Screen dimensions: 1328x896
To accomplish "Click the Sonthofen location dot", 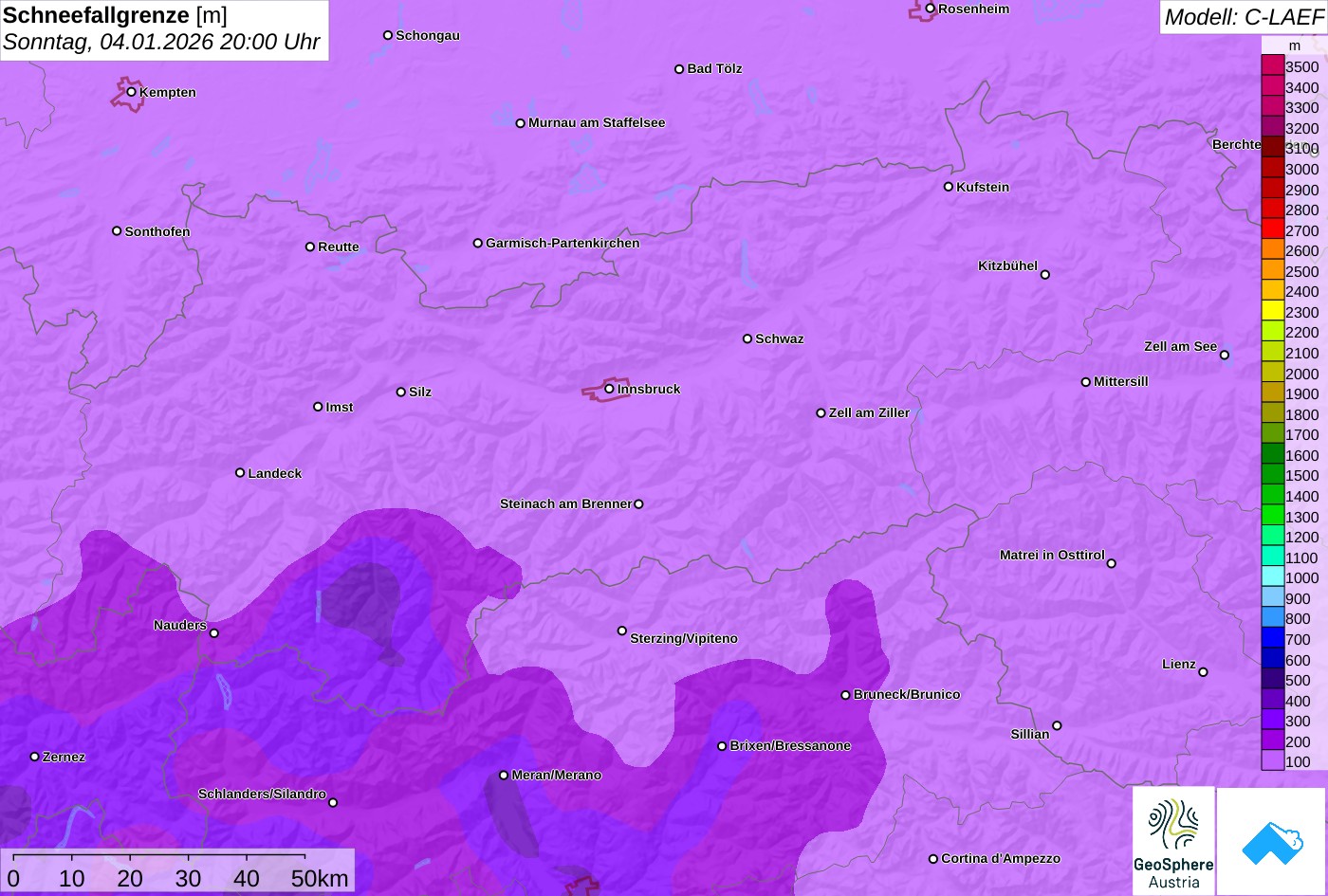I will 117,230.
